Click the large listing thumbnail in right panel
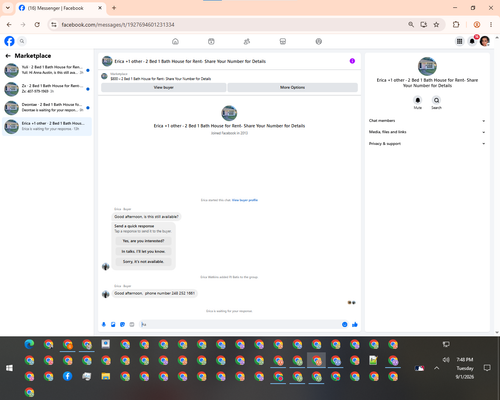 [427, 66]
